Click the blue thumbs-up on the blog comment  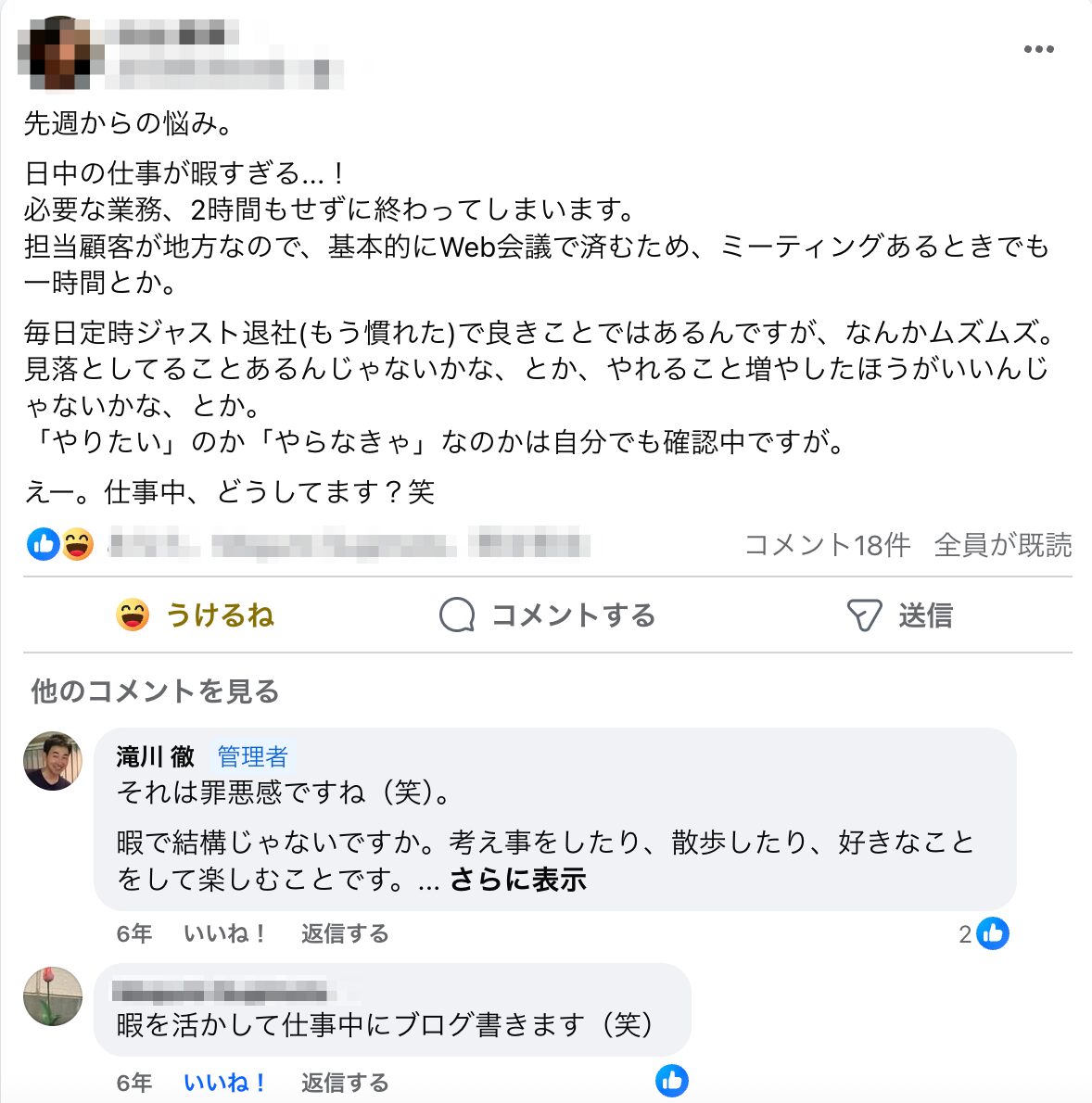[x=672, y=1081]
